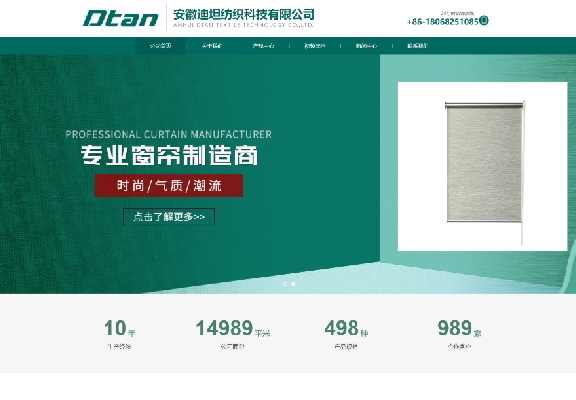The width and height of the screenshot is (576, 400).
Task: Open the second navigation menu item
Action: (212, 46)
